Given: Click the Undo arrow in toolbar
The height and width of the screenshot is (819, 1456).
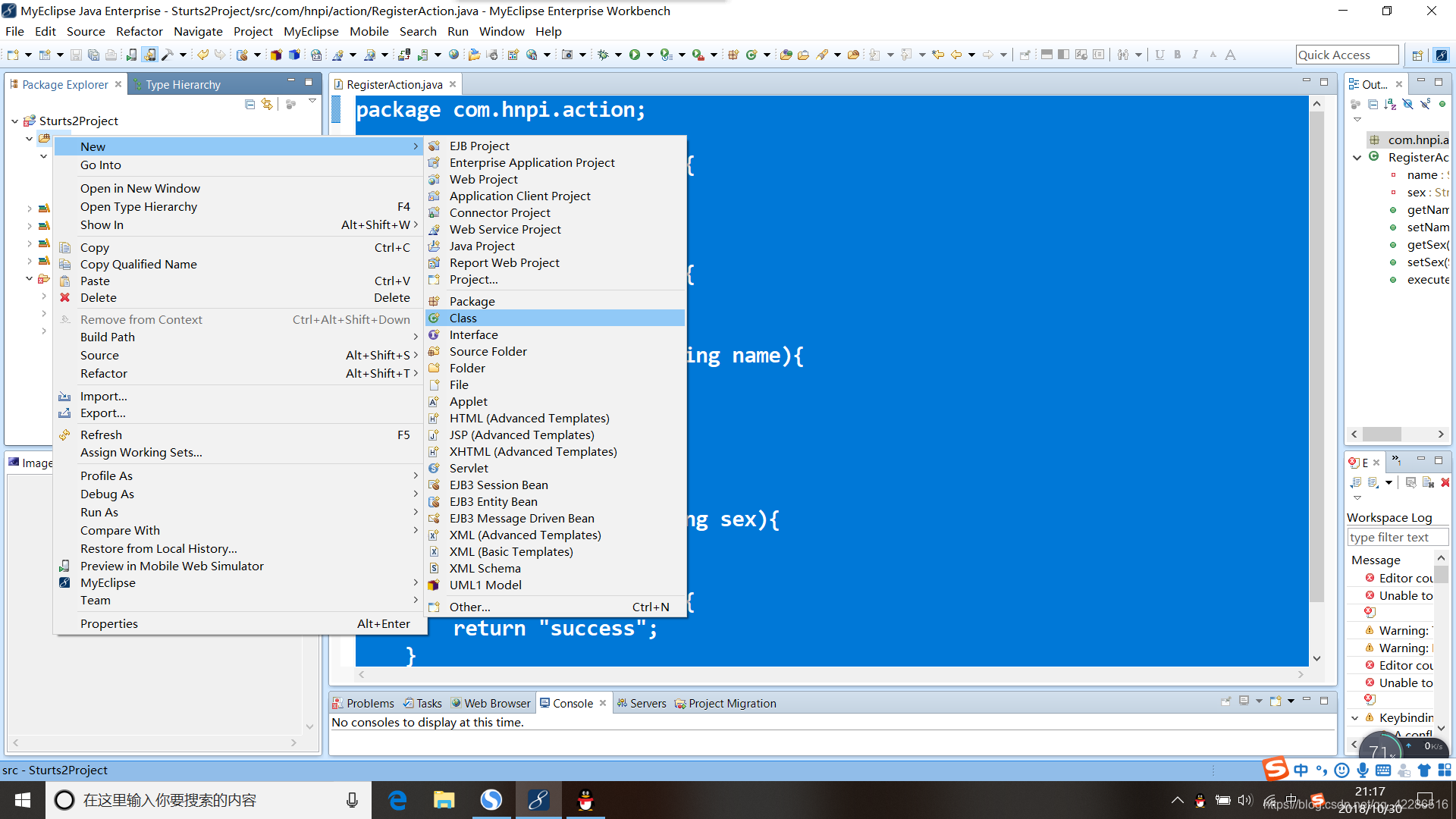Looking at the screenshot, I should tap(202, 55).
